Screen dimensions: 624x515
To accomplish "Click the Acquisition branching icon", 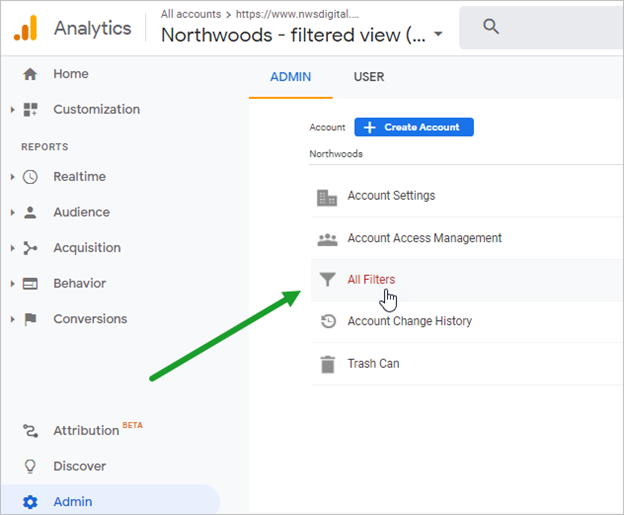I will [x=30, y=248].
